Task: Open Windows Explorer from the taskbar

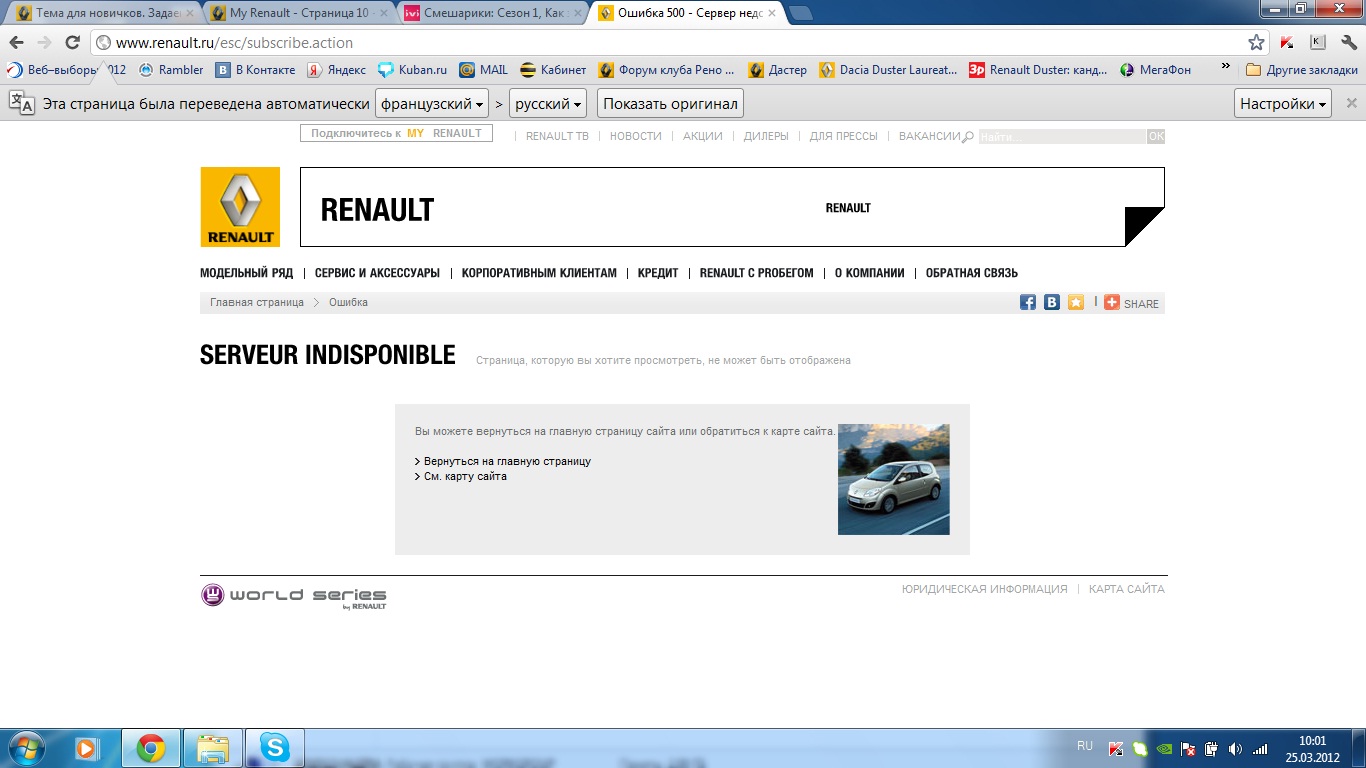Action: (213, 747)
